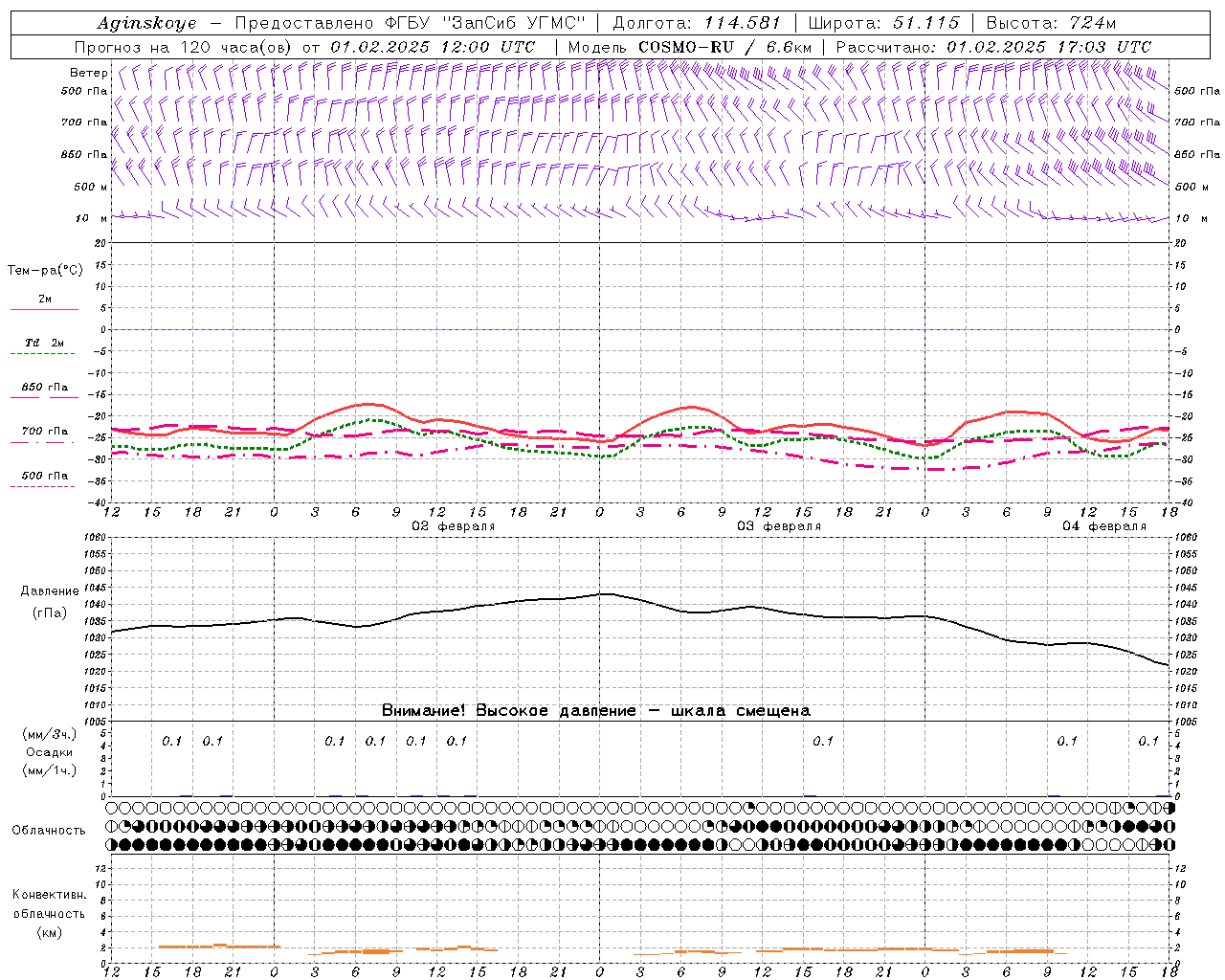The height and width of the screenshot is (980, 1225).
Task: Select the longitude value Долгота: 114.581
Action: click(697, 23)
